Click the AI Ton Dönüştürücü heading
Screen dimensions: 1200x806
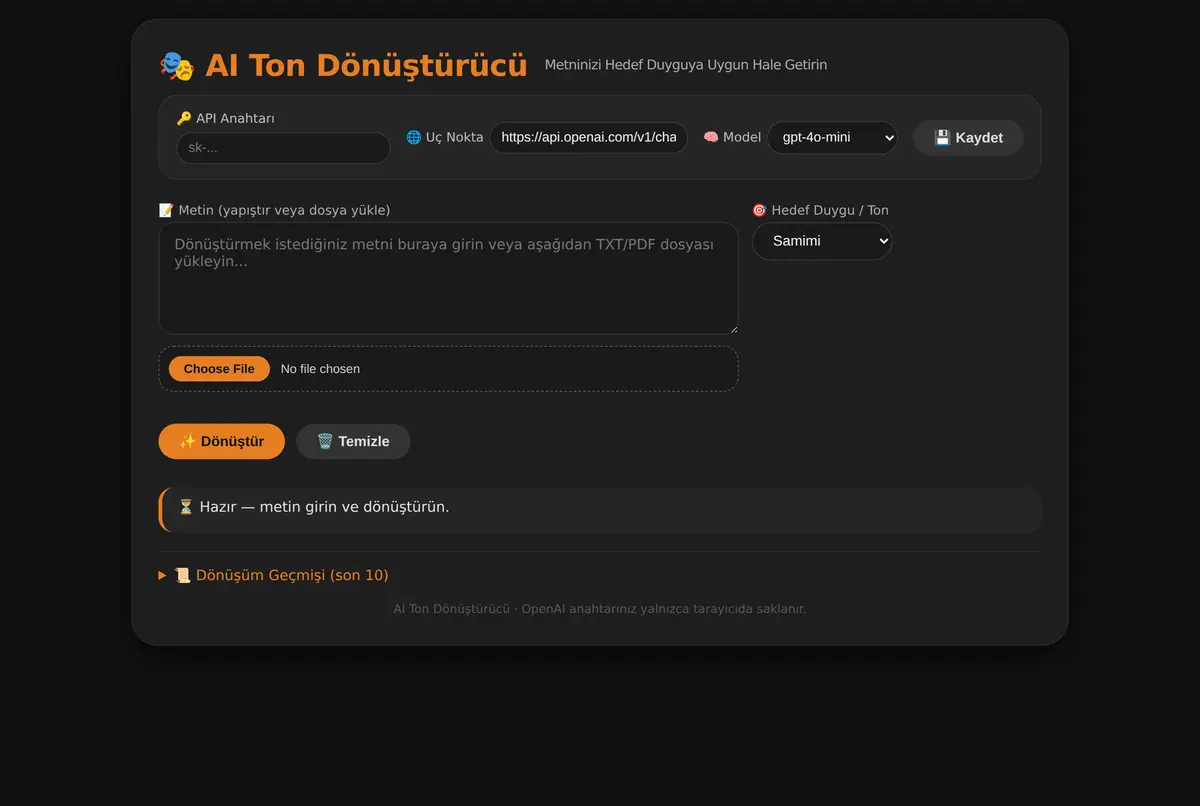click(366, 66)
